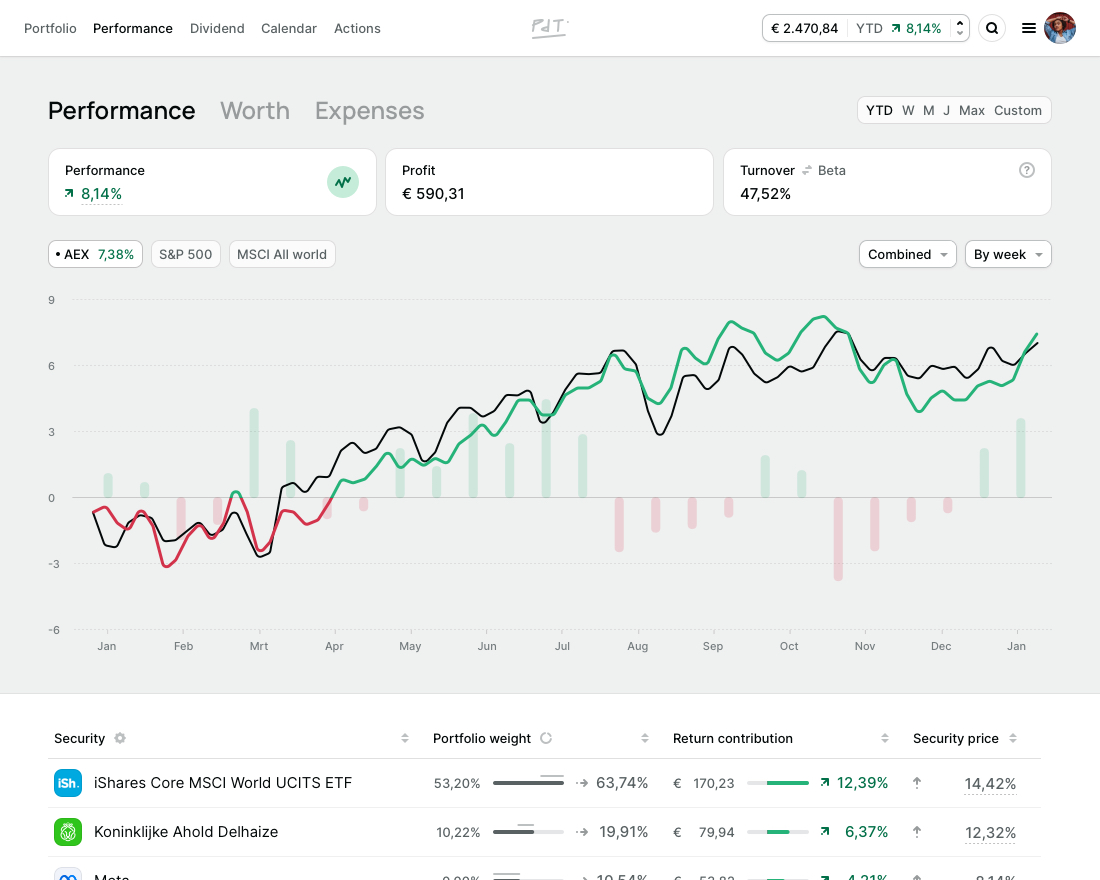Toggle the AEX benchmark comparison
The height and width of the screenshot is (880, 1100).
[x=95, y=254]
